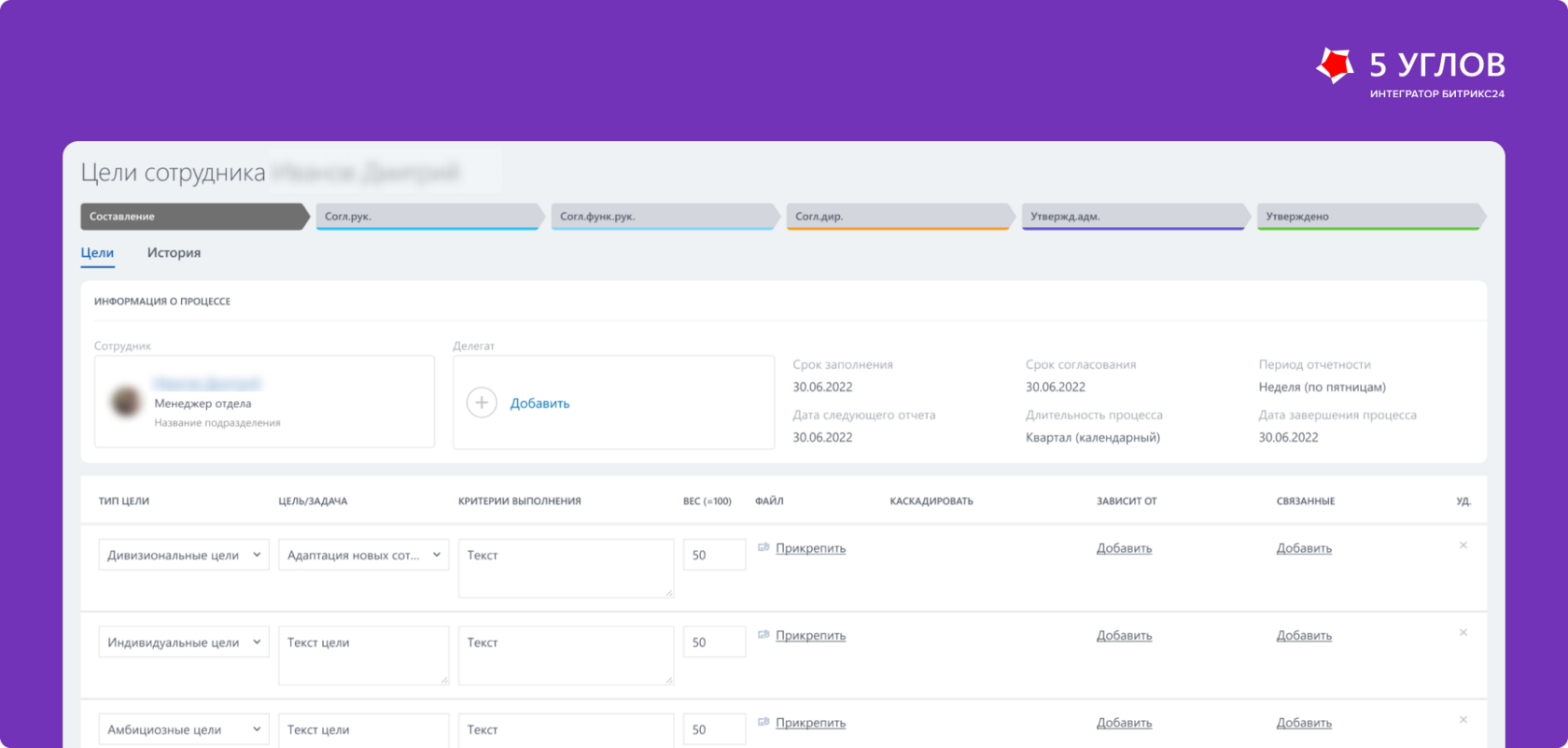The image size is (1568, 748).
Task: Select the Составление stage
Action: point(195,217)
